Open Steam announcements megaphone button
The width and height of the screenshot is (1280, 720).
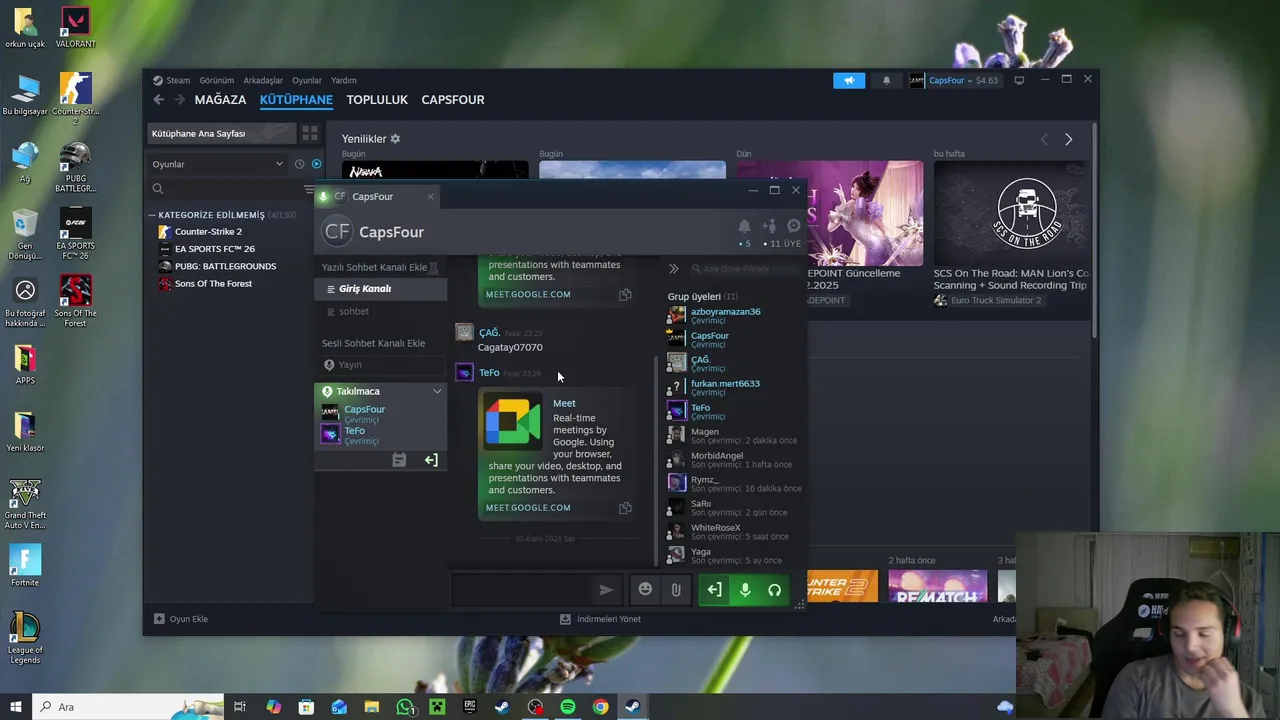(849, 80)
